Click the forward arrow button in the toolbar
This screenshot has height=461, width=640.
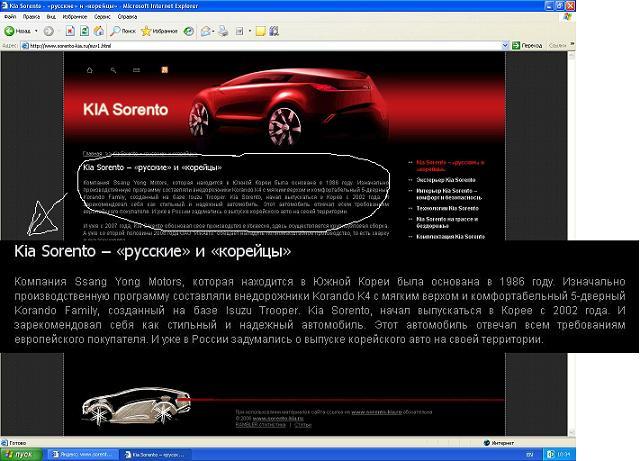click(49, 31)
